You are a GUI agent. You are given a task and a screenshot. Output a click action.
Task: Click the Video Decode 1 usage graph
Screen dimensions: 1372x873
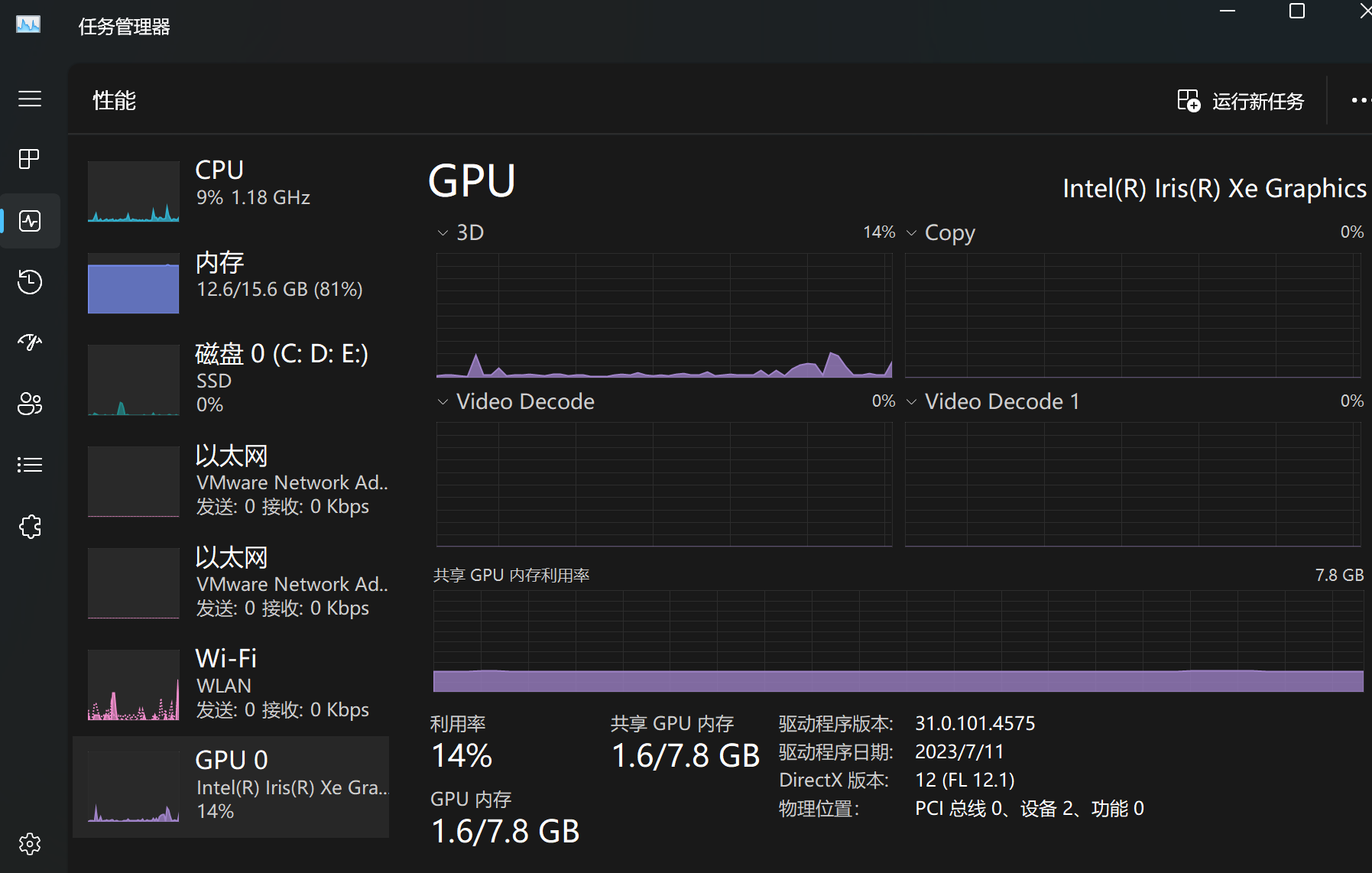1133,485
